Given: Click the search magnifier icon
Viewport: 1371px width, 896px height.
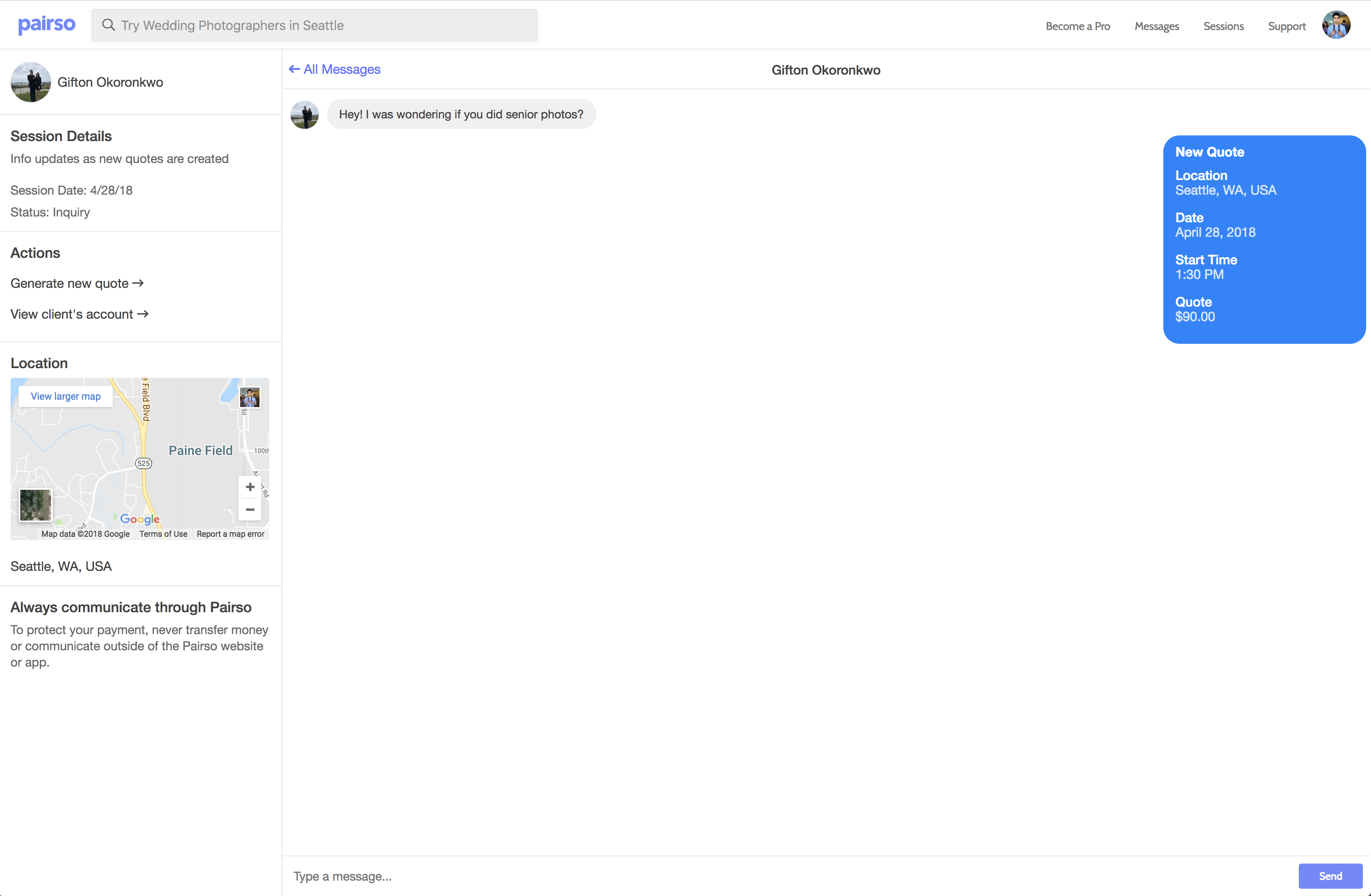Looking at the screenshot, I should point(108,25).
